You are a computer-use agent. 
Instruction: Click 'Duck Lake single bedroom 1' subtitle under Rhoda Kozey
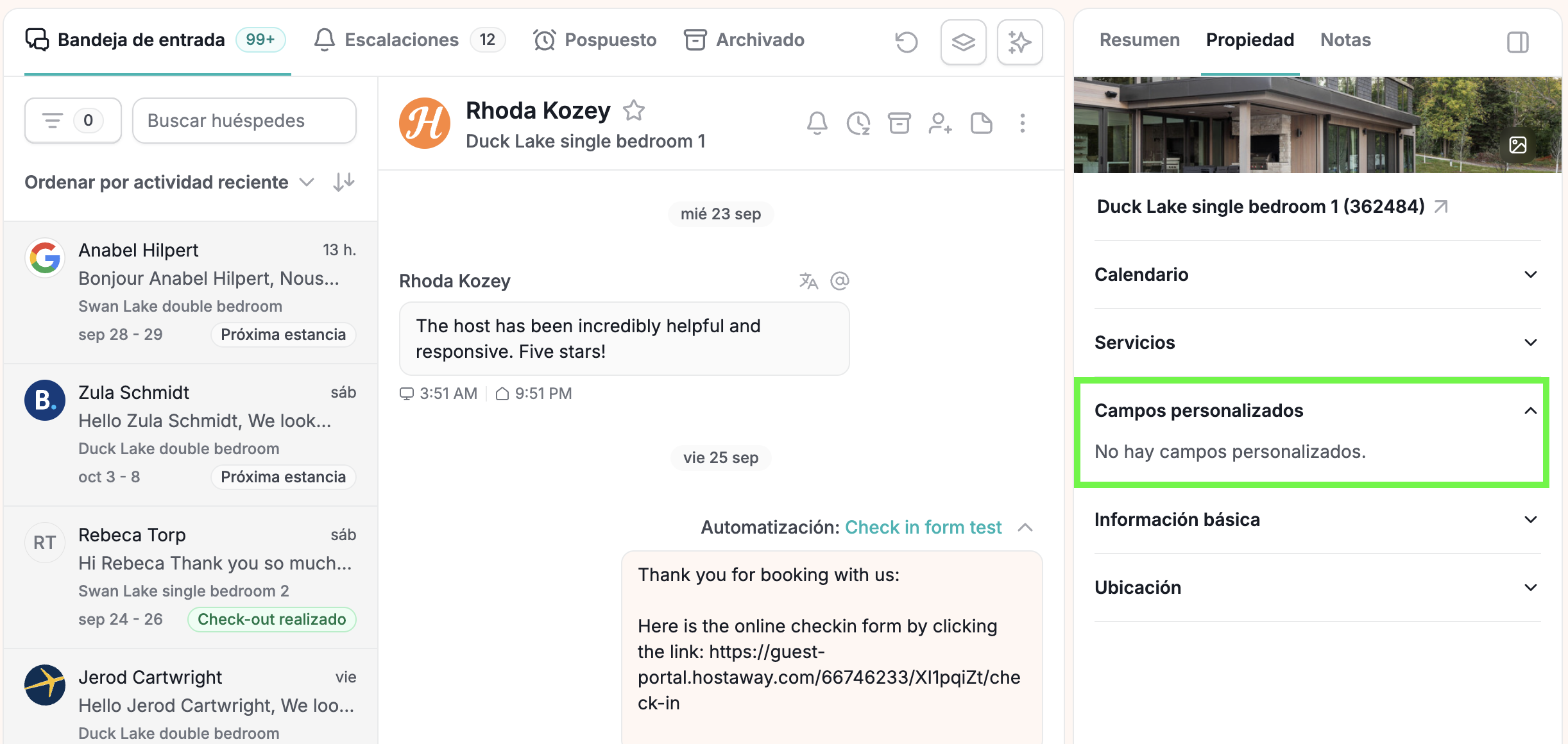coord(586,141)
